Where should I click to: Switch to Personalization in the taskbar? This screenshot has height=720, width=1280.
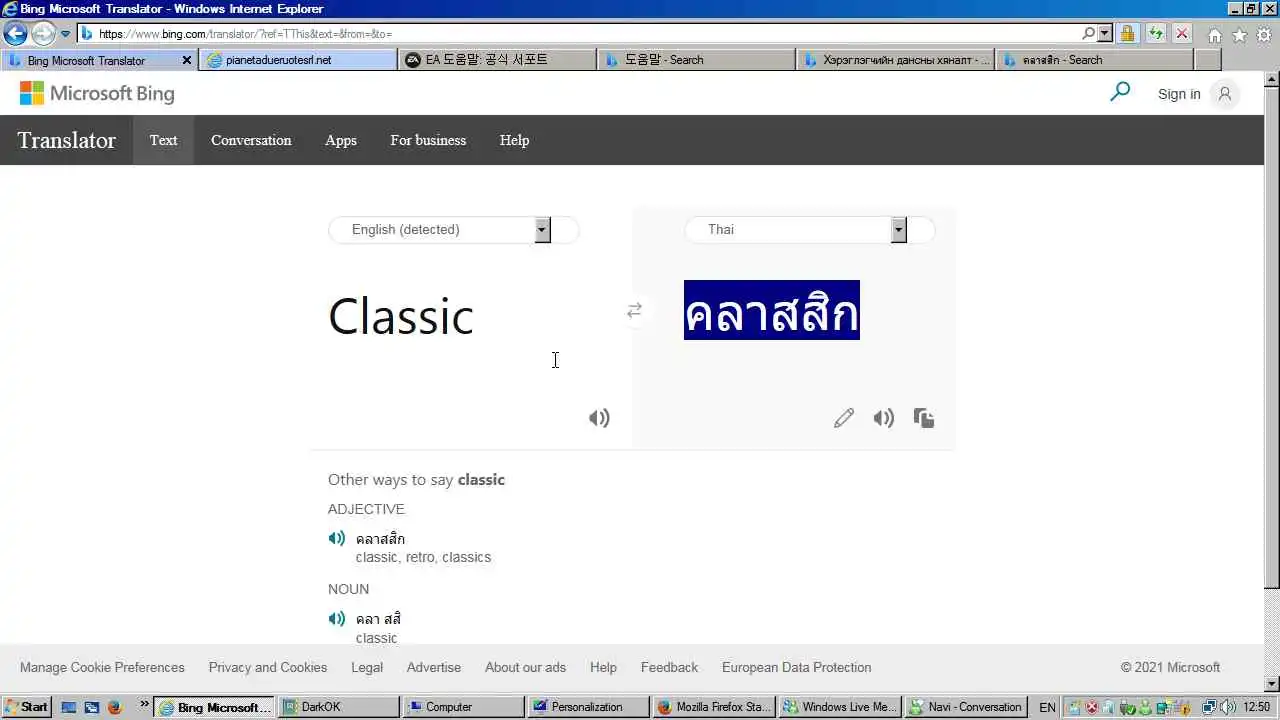click(x=588, y=707)
